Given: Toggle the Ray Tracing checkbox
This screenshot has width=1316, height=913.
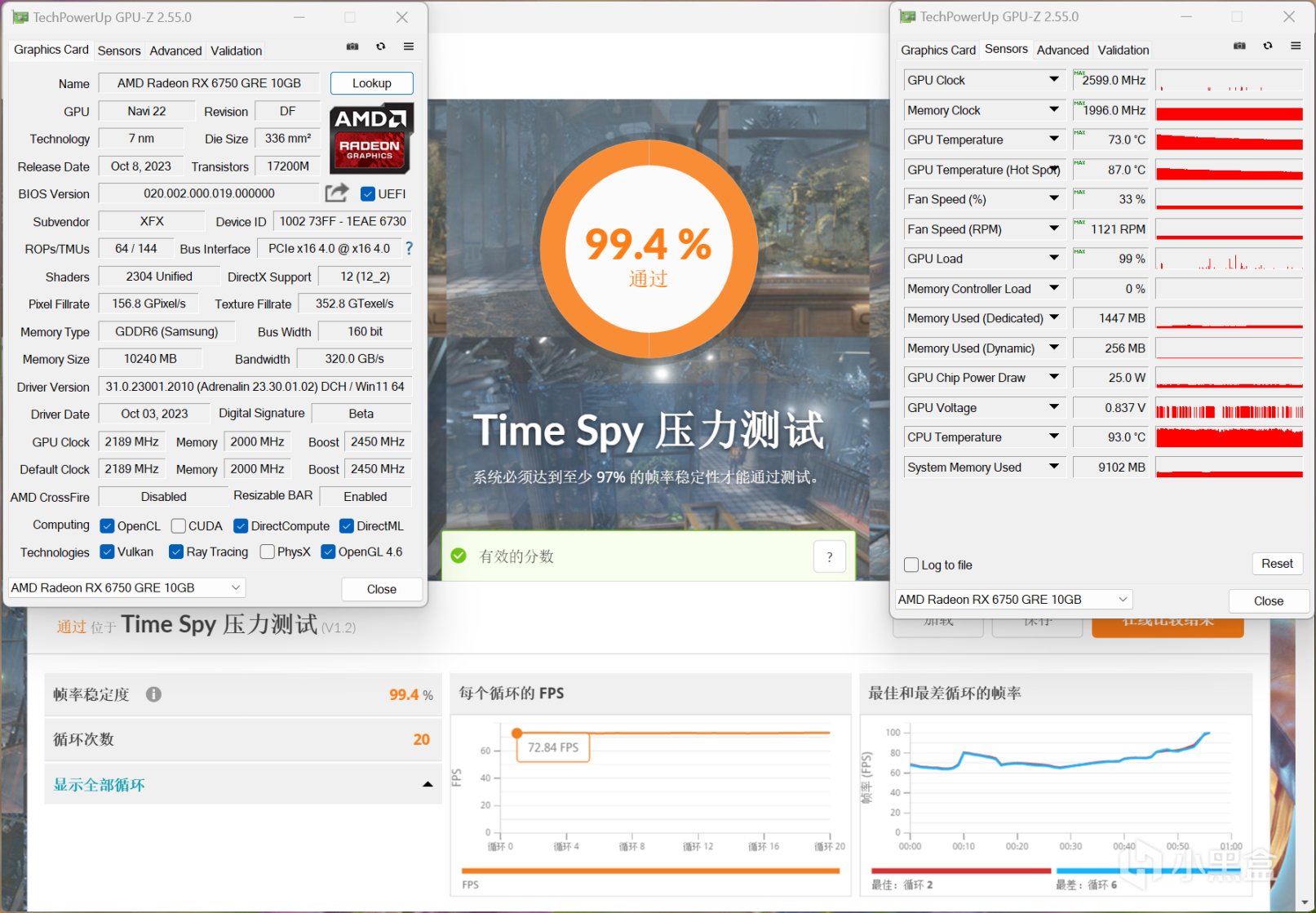Looking at the screenshot, I should 176,552.
